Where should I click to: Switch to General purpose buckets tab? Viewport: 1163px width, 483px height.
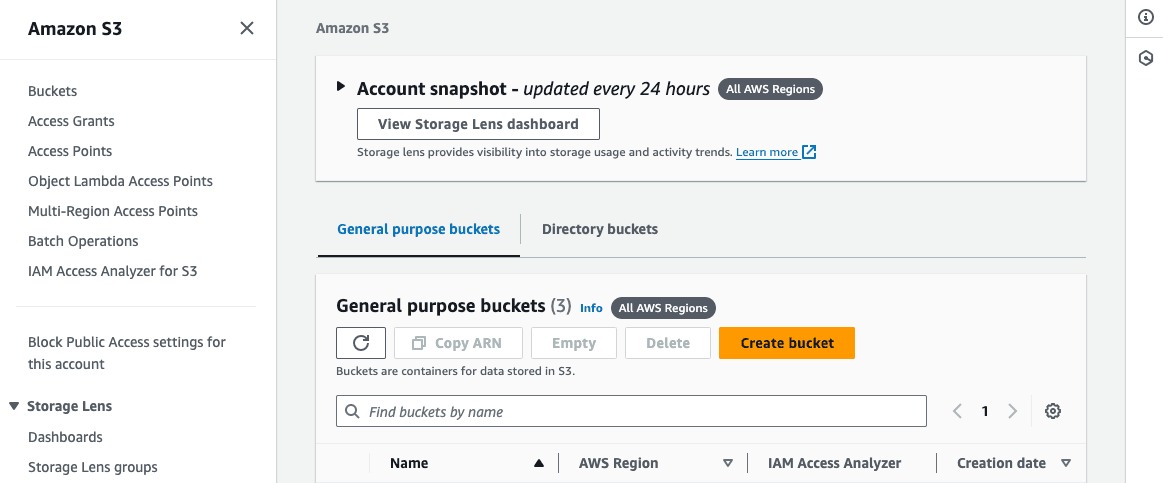[x=418, y=229]
